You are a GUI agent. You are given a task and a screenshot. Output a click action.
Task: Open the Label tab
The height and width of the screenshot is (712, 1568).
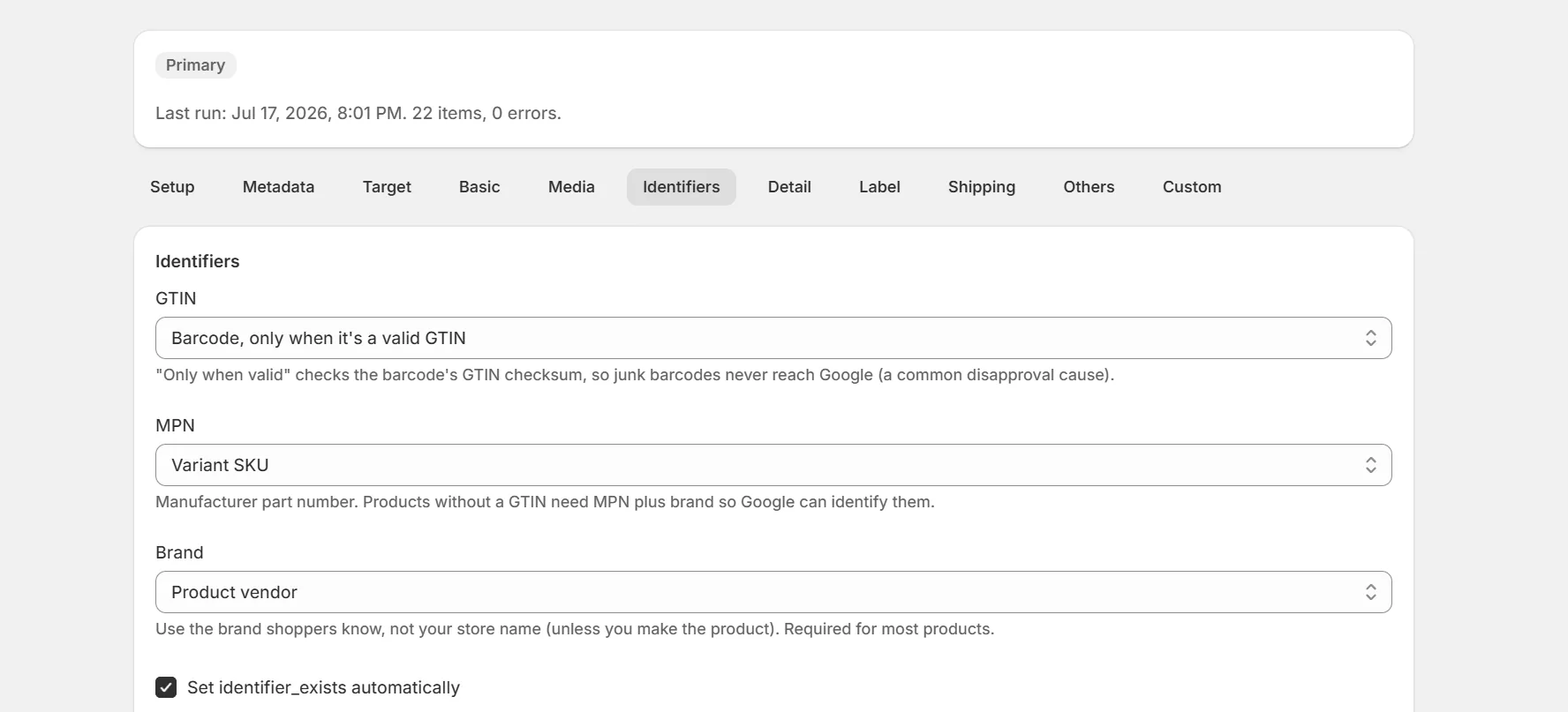pos(879,187)
